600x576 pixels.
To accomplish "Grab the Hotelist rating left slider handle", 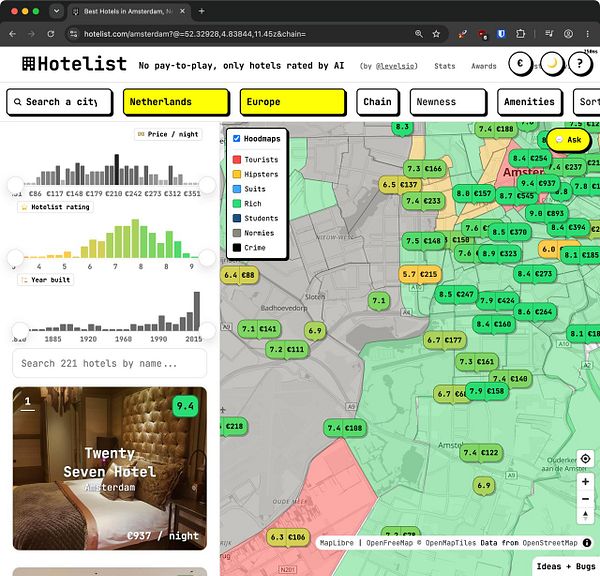I will [x=16, y=258].
